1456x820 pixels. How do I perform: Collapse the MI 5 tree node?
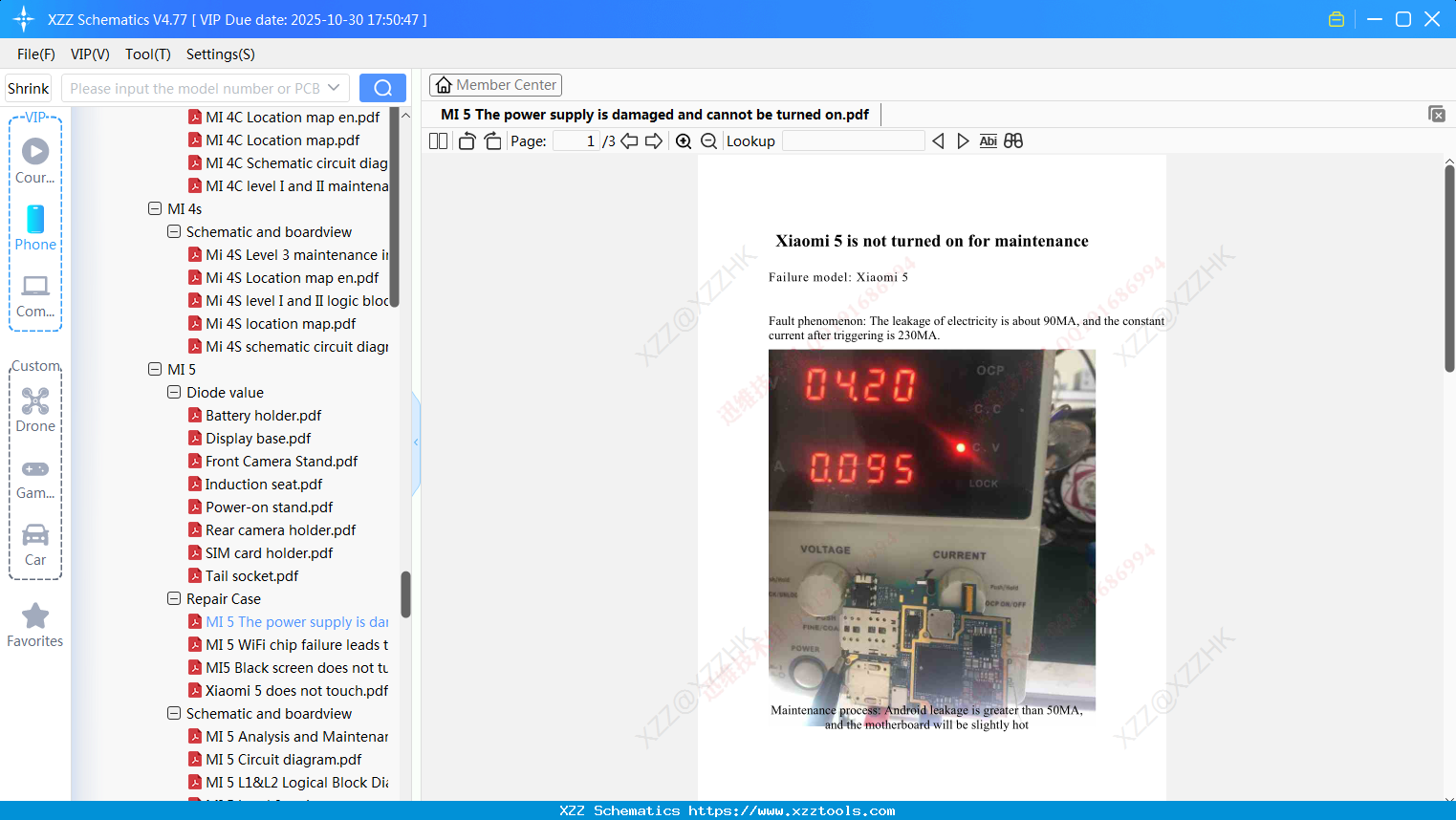click(x=155, y=369)
